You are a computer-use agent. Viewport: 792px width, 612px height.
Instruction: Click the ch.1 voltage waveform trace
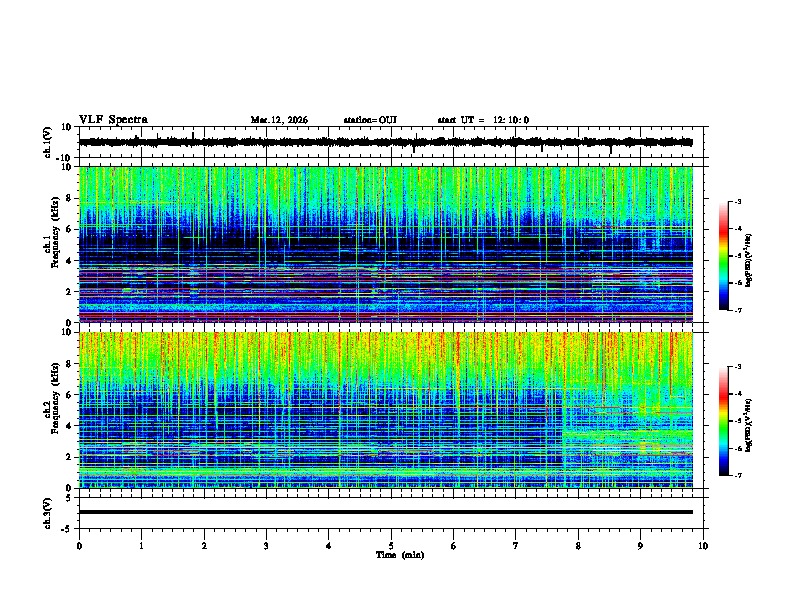tap(386, 142)
